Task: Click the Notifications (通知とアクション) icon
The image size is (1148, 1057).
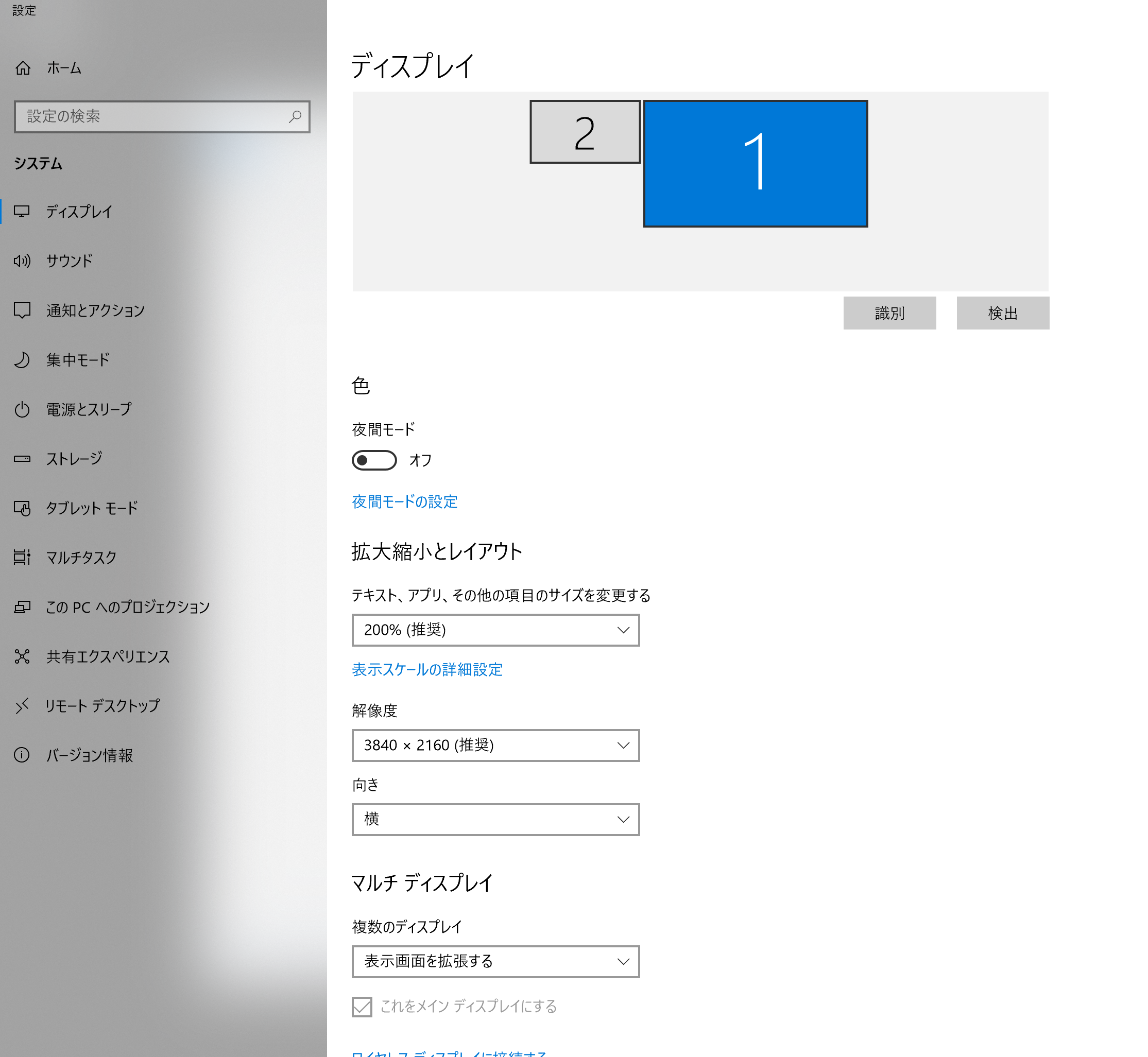Action: [22, 310]
